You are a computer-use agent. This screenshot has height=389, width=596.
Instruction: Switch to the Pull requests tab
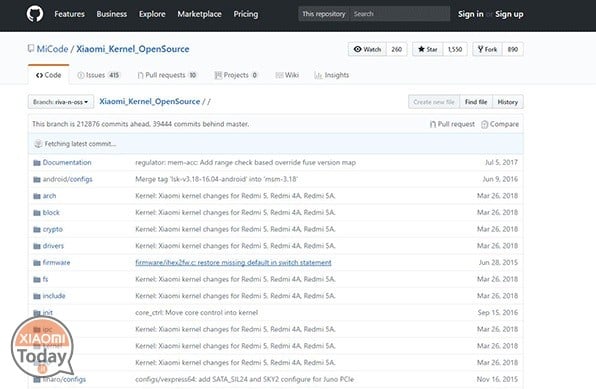point(167,75)
